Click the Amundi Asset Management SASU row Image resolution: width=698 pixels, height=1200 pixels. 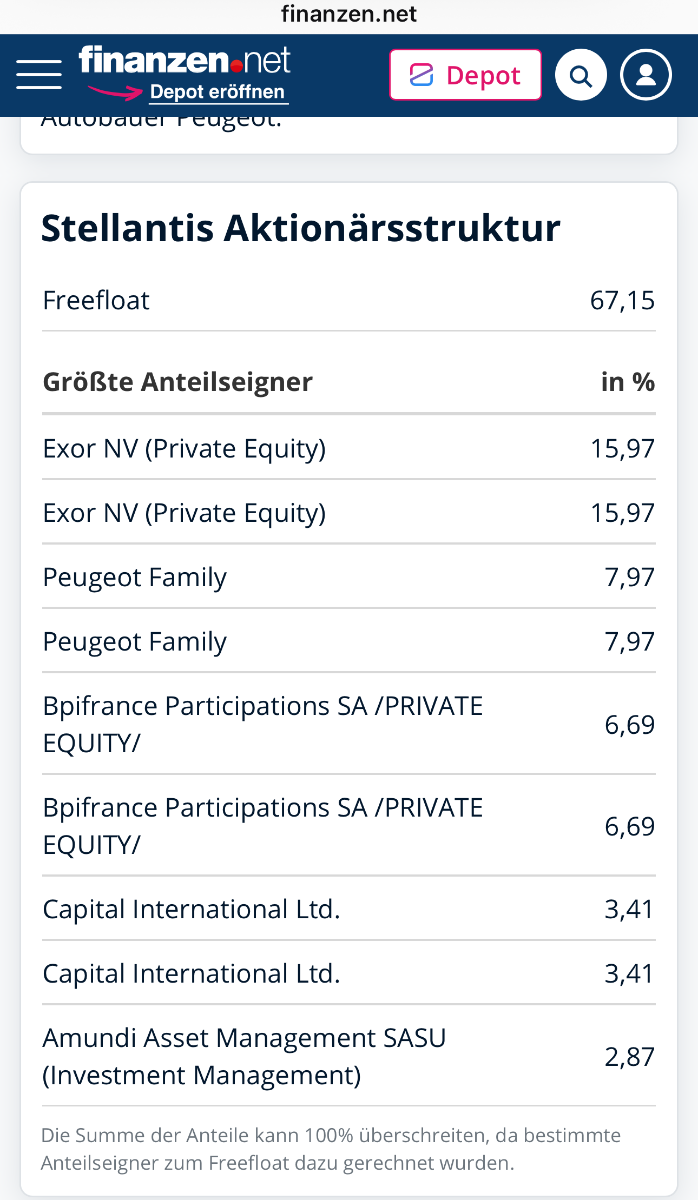tap(349, 1056)
